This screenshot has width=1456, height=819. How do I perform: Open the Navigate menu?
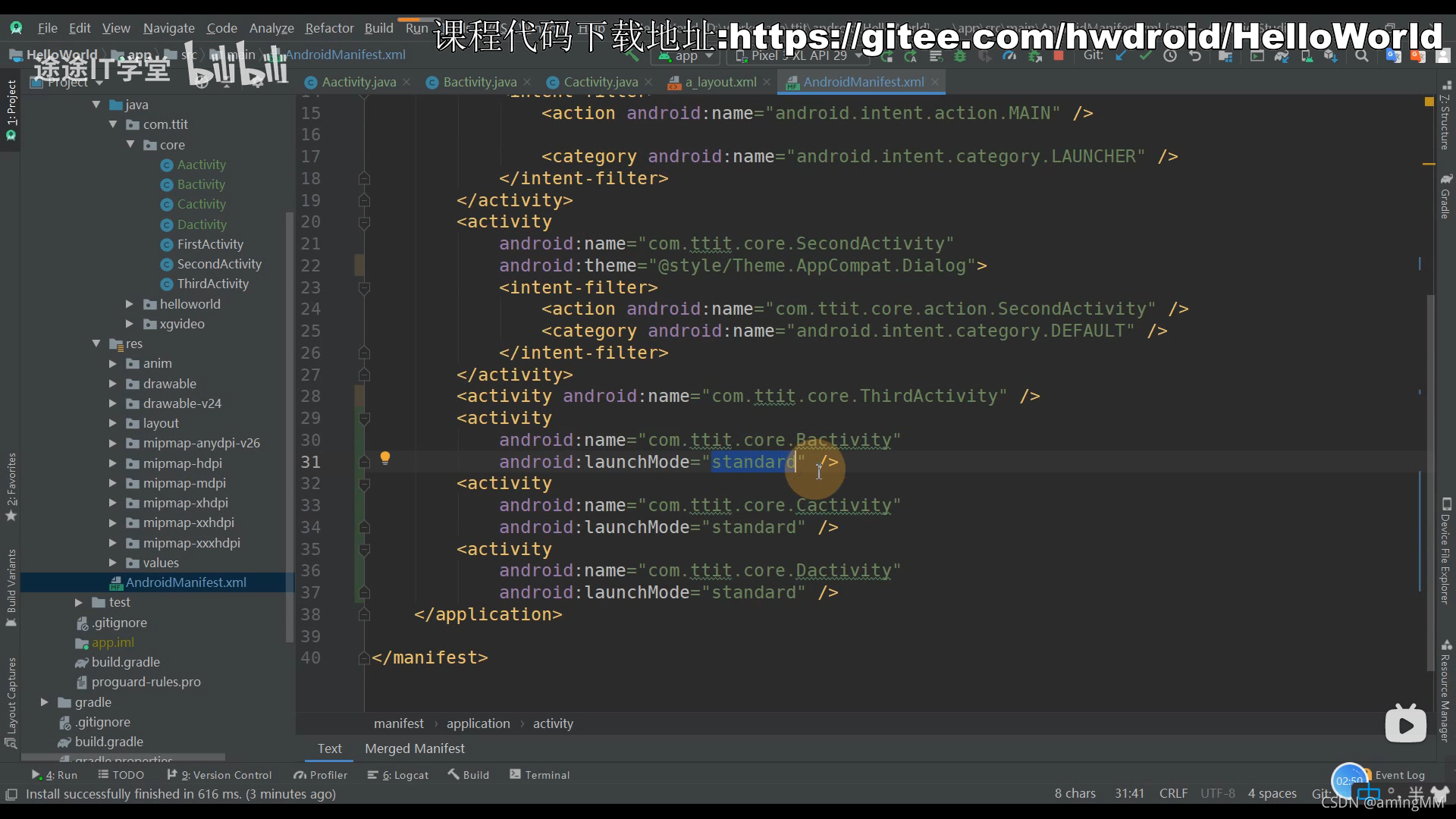[x=168, y=28]
